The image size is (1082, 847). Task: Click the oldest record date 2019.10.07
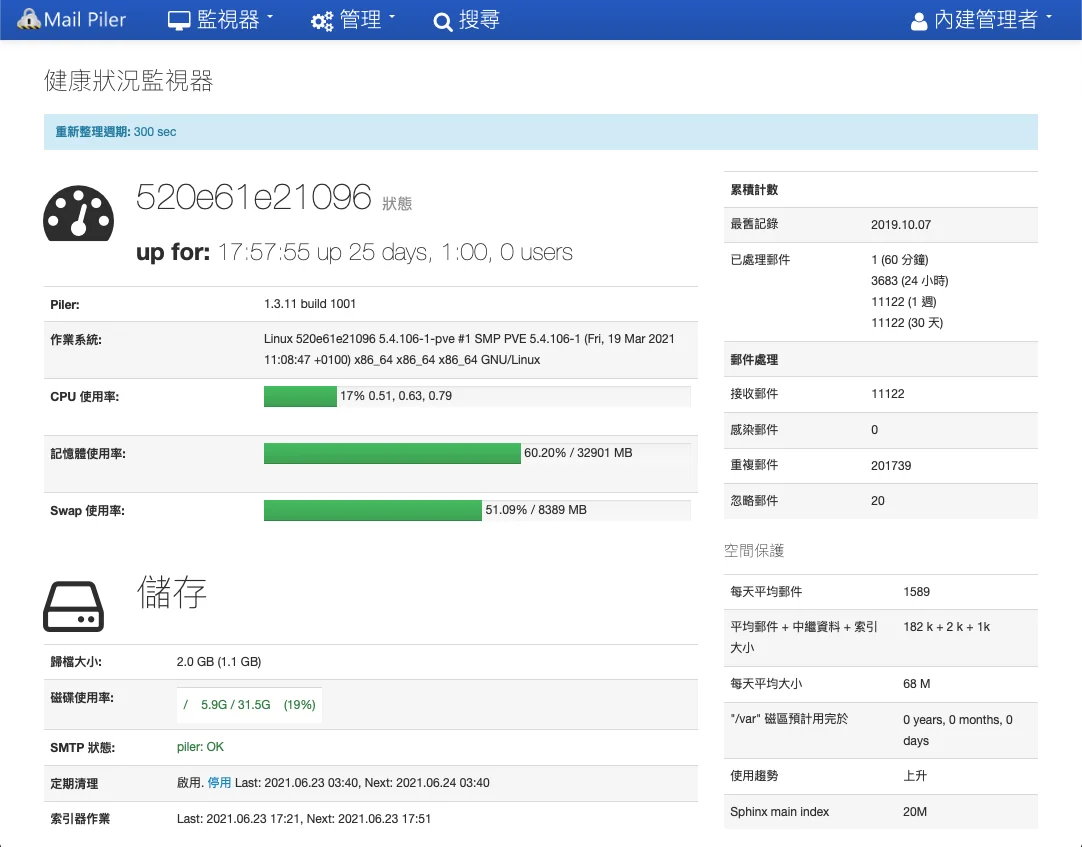tap(901, 224)
